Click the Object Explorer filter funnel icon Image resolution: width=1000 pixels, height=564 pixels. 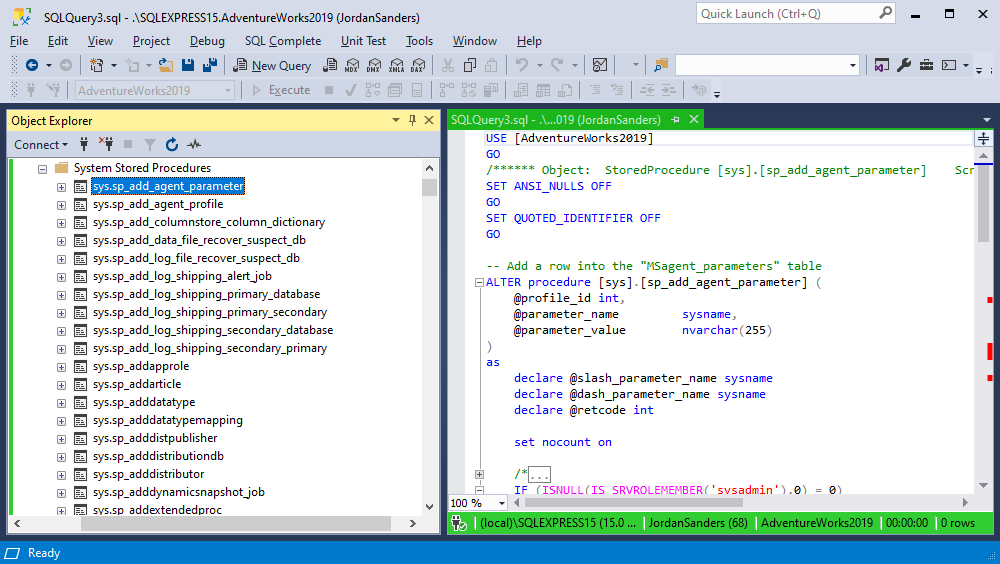tap(150, 145)
